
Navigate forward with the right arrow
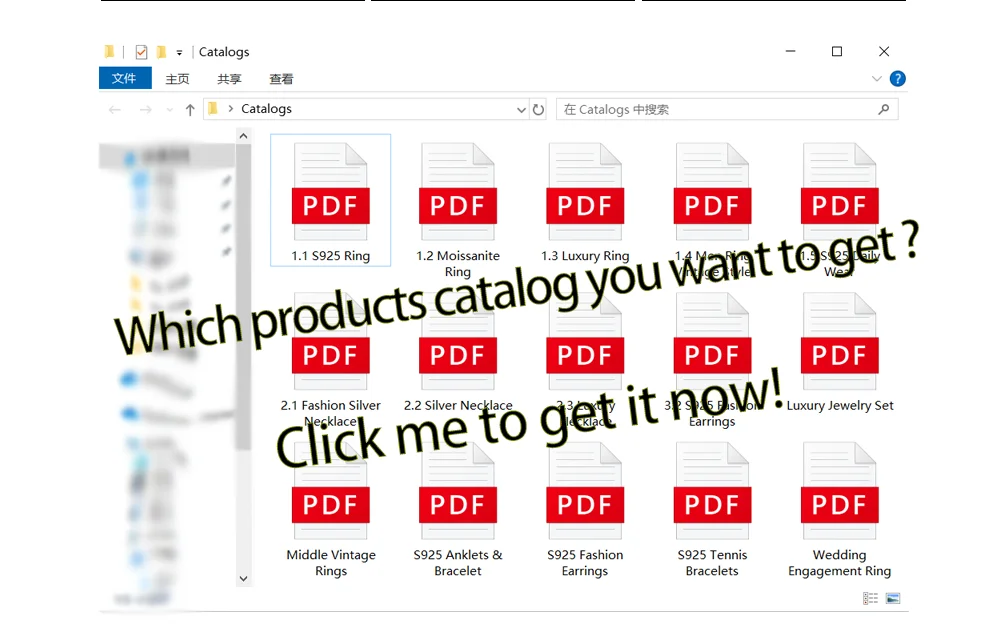pos(145,110)
